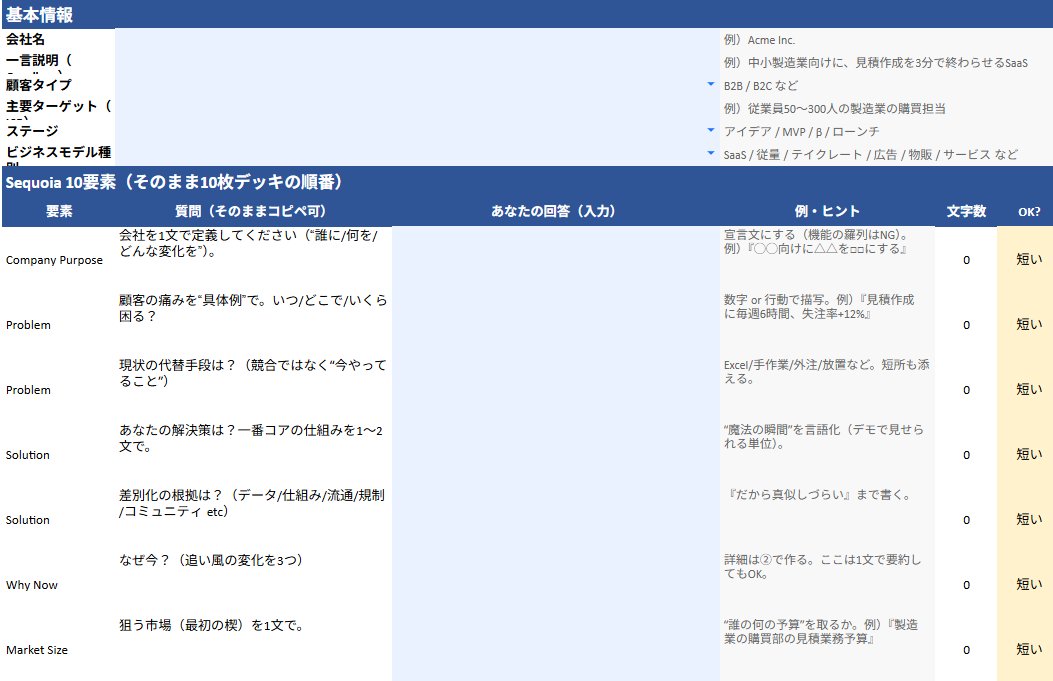This screenshot has height=681, width=1053.
Task: Open the ステージ dropdown arrow
Action: [711, 130]
